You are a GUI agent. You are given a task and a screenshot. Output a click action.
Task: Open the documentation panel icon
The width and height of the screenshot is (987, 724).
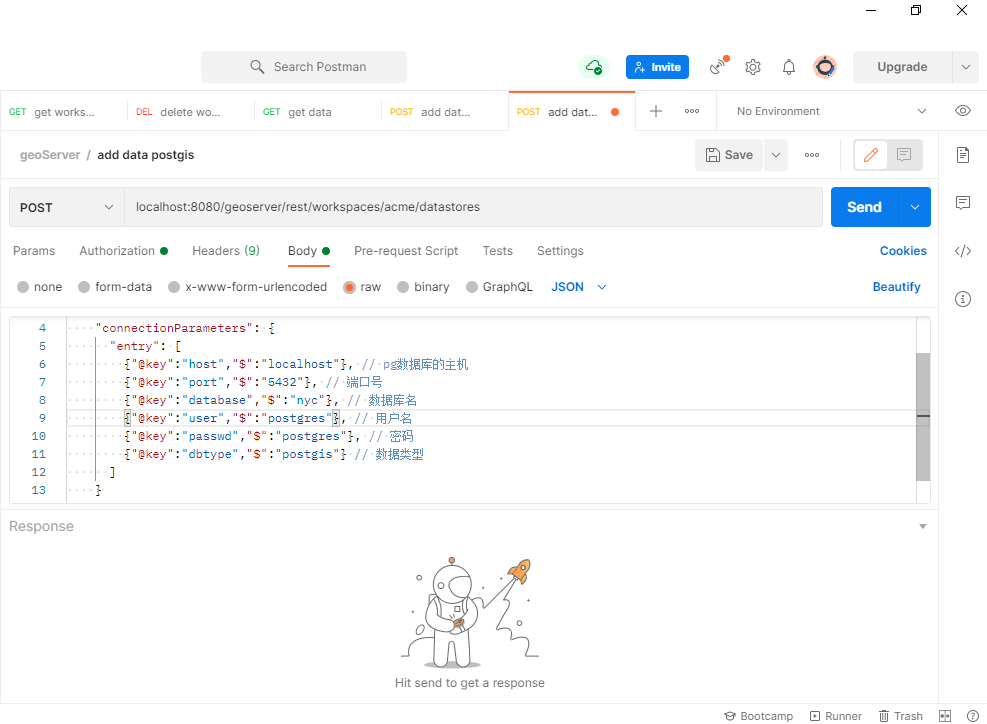tap(962, 155)
